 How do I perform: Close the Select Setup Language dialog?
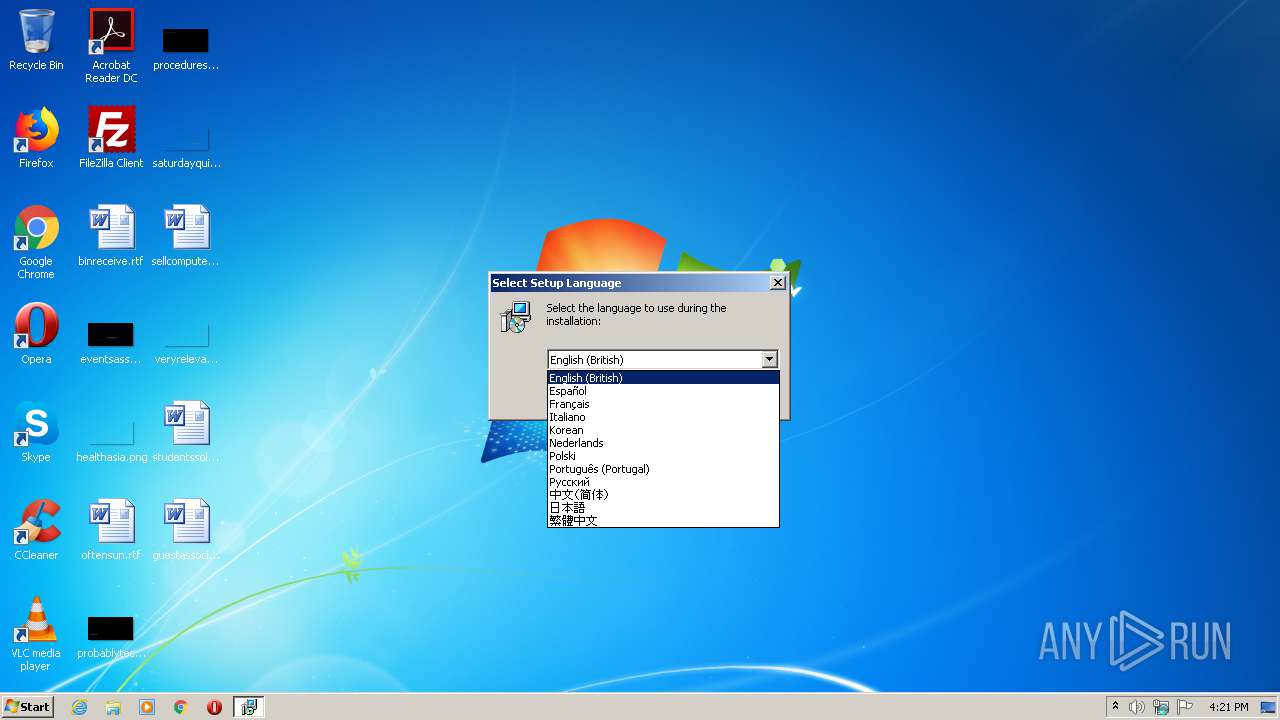point(777,283)
